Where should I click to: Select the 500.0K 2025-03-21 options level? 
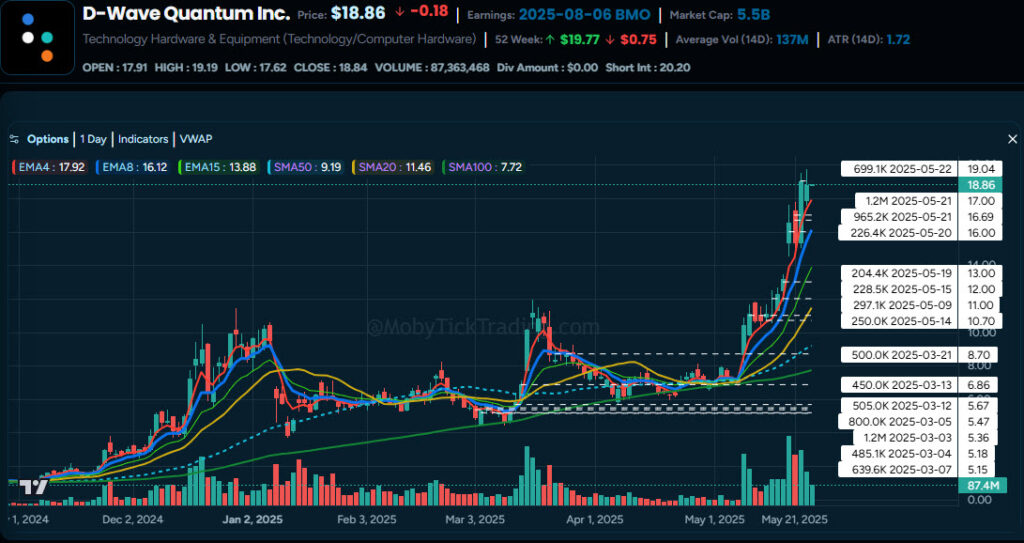click(899, 355)
